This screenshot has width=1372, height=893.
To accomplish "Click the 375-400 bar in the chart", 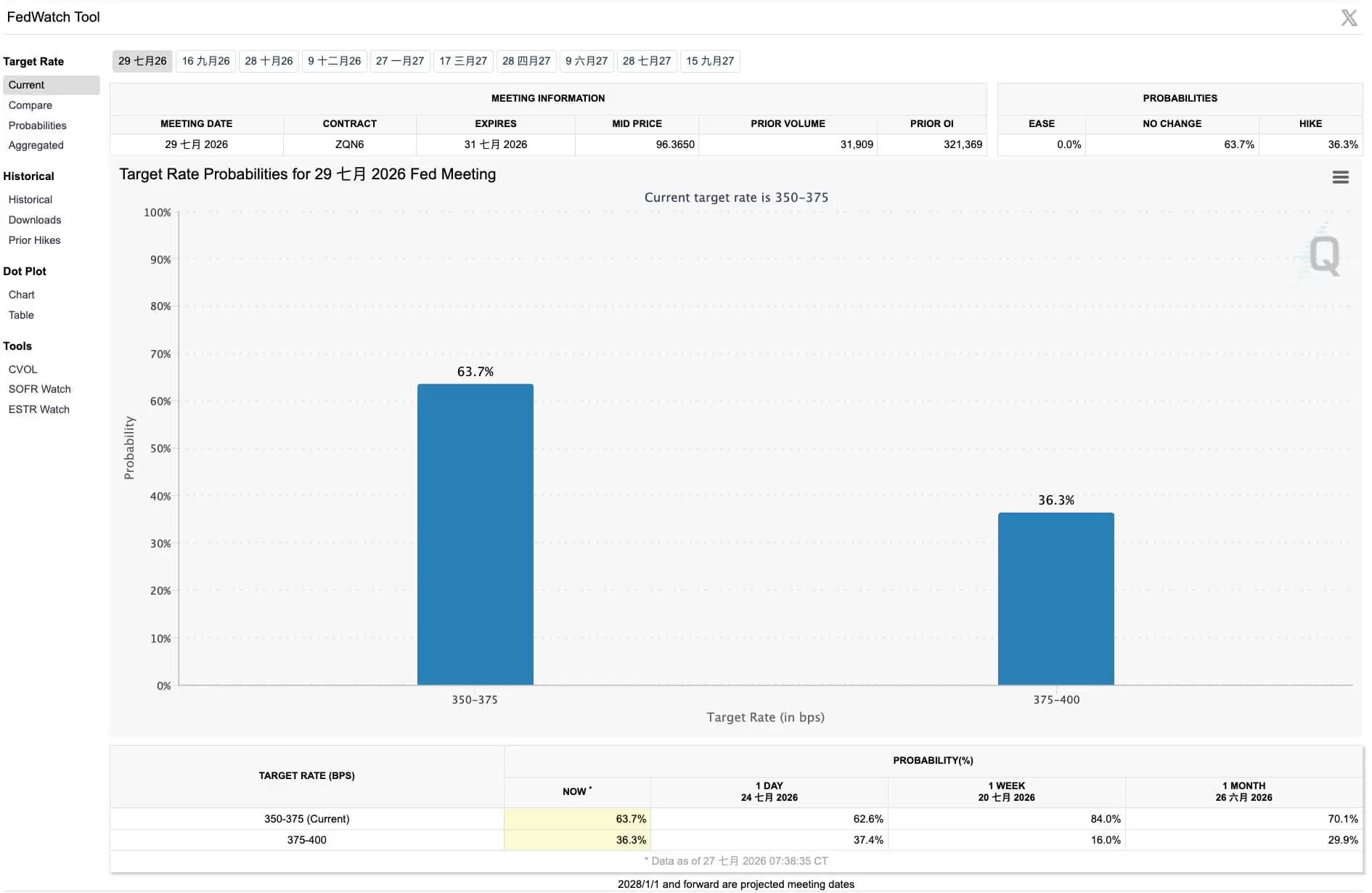I will pyautogui.click(x=1055, y=599).
